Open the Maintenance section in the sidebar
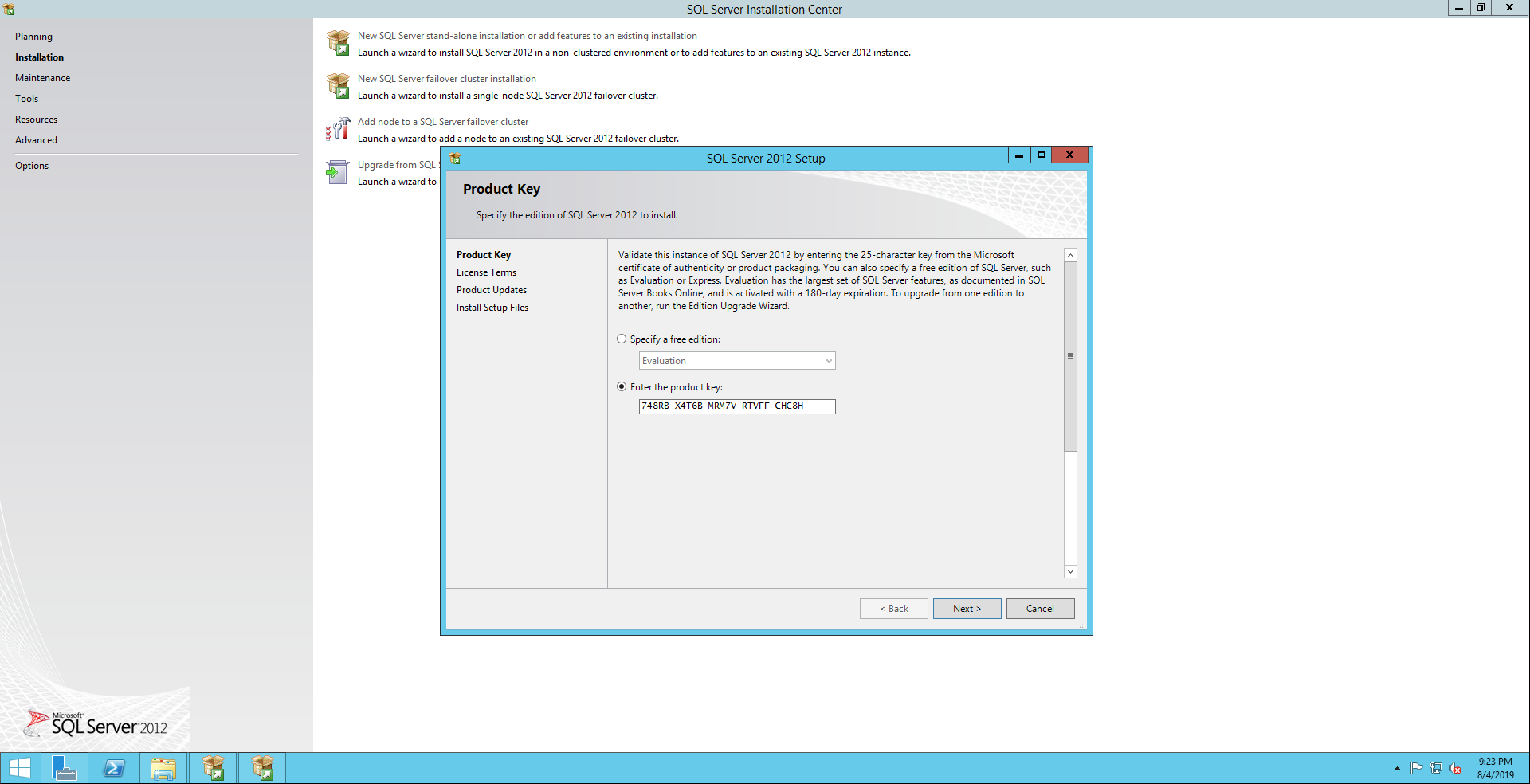Screen dimensions: 1530x784 (x=42, y=78)
